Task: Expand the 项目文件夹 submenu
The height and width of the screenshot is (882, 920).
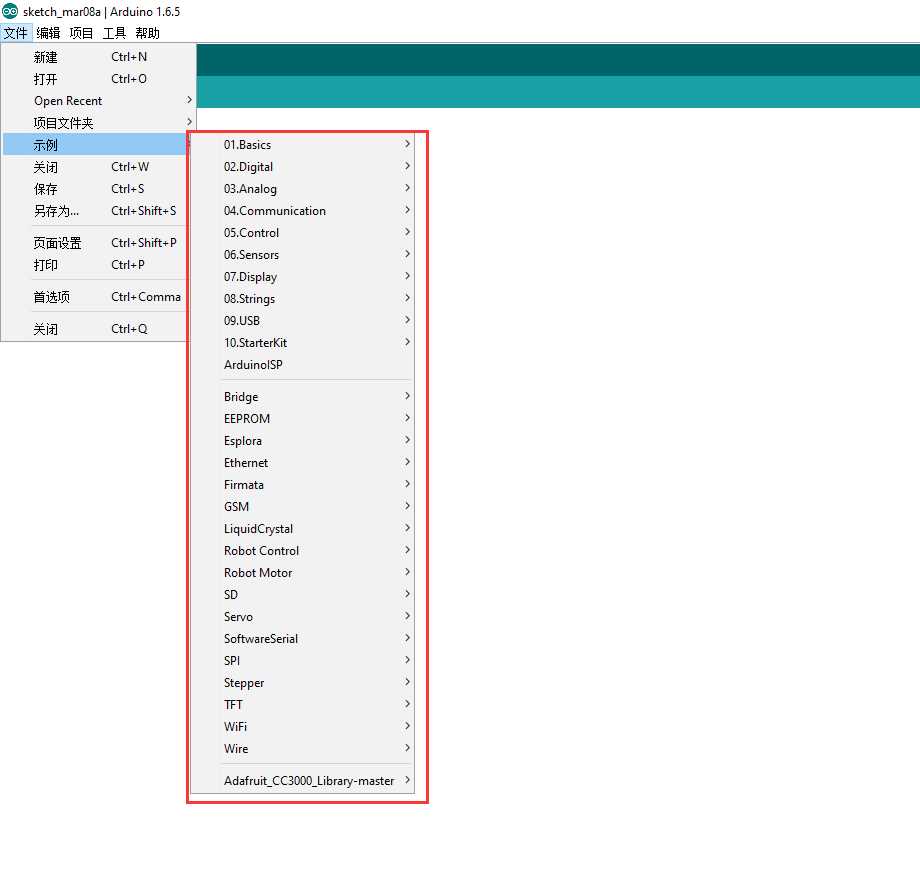Action: click(99, 123)
